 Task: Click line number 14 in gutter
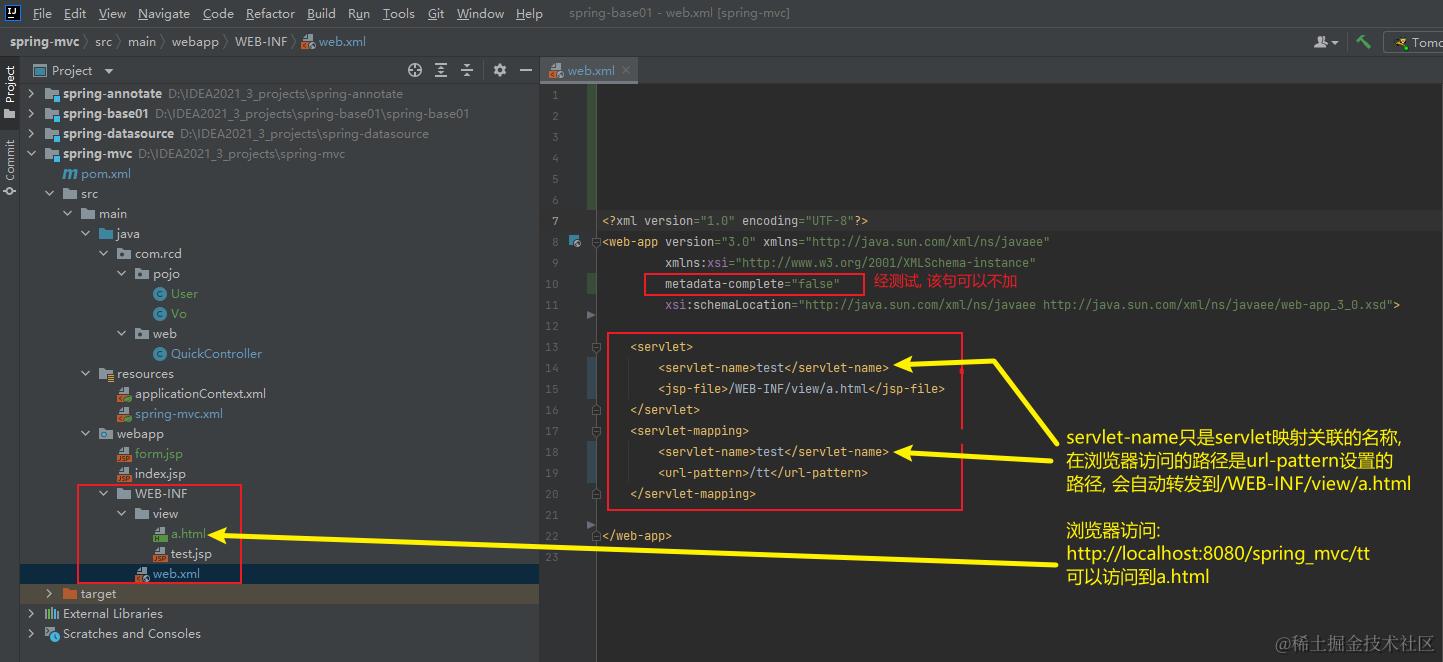coord(553,368)
